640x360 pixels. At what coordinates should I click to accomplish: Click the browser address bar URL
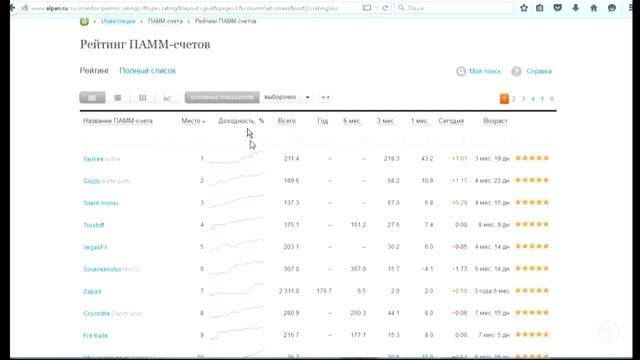pos(184,8)
